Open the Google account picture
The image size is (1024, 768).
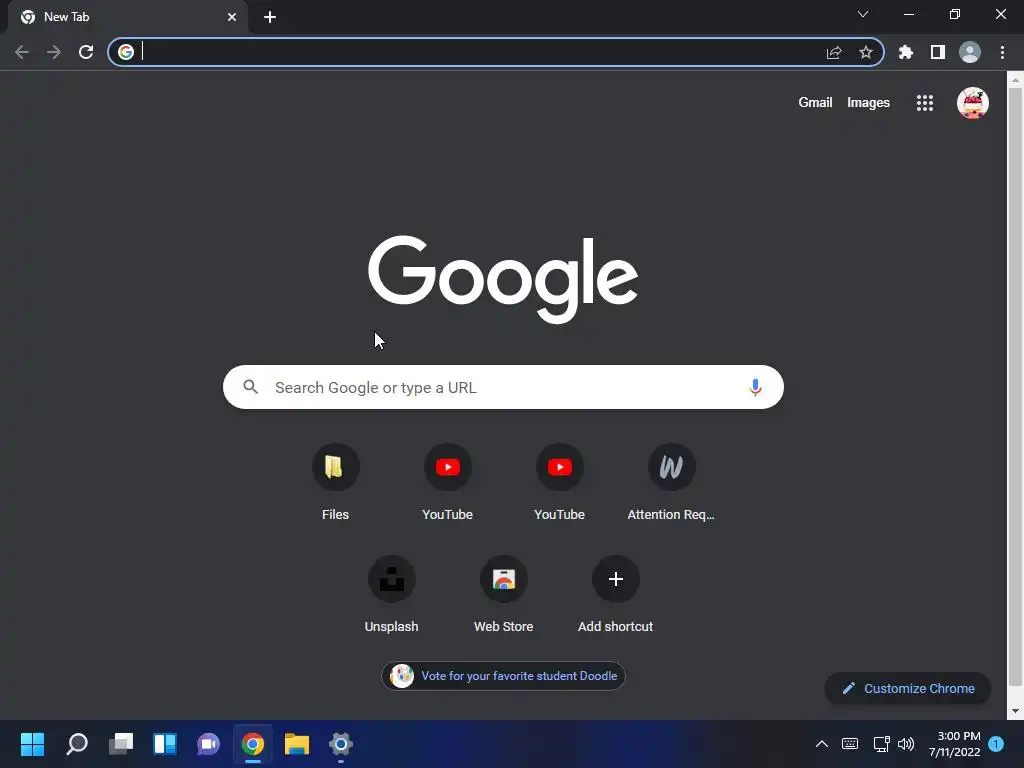pos(972,103)
